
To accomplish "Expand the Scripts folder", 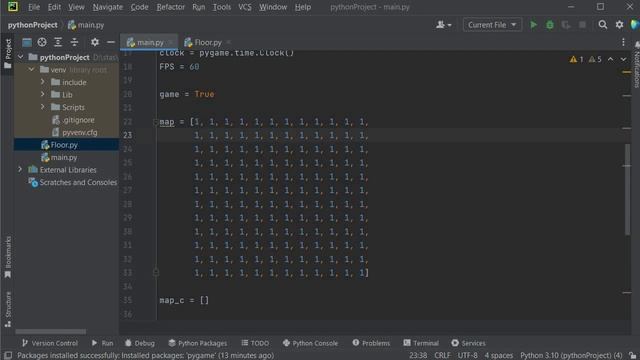I will point(42,107).
